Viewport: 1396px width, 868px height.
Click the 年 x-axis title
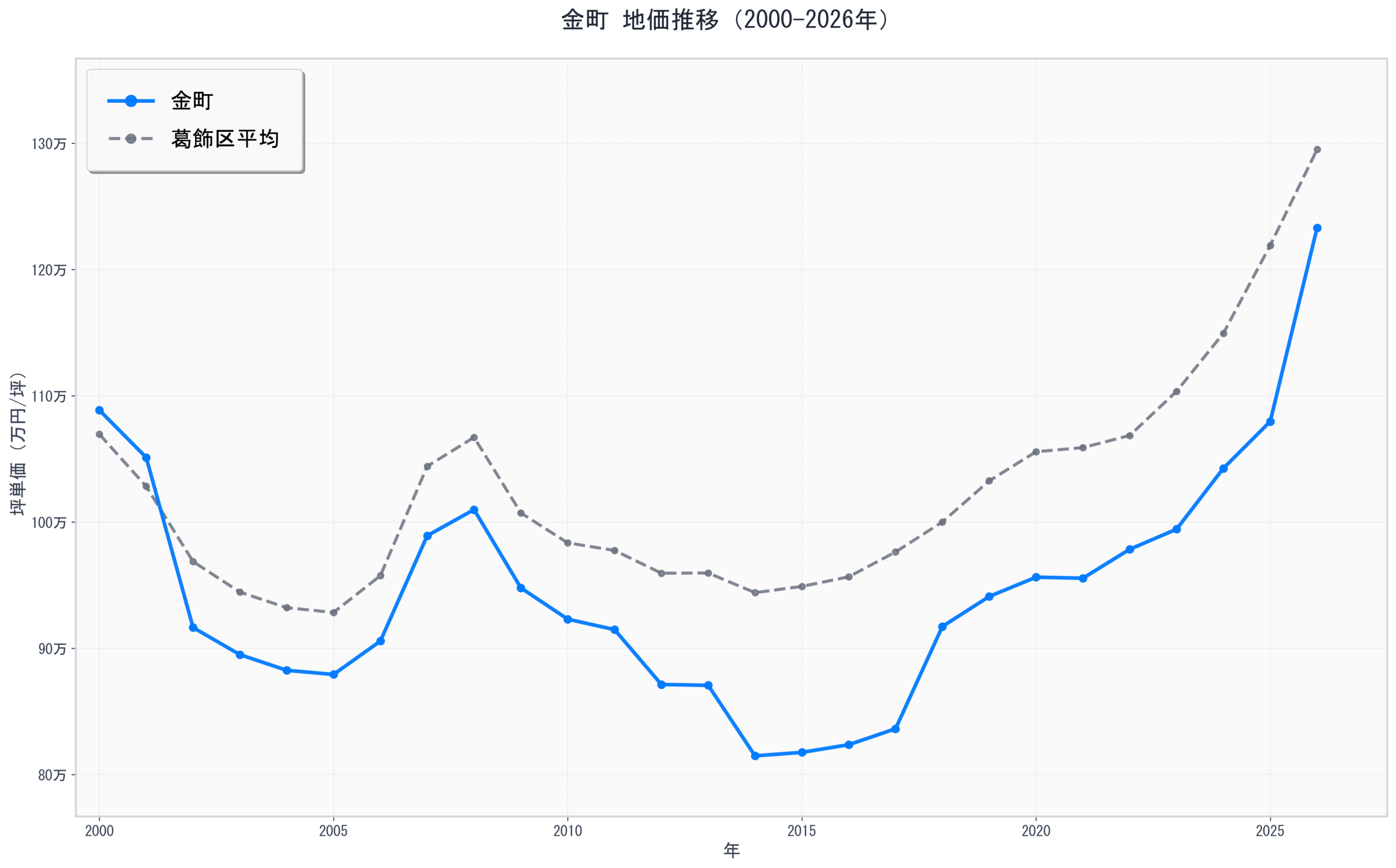click(731, 851)
